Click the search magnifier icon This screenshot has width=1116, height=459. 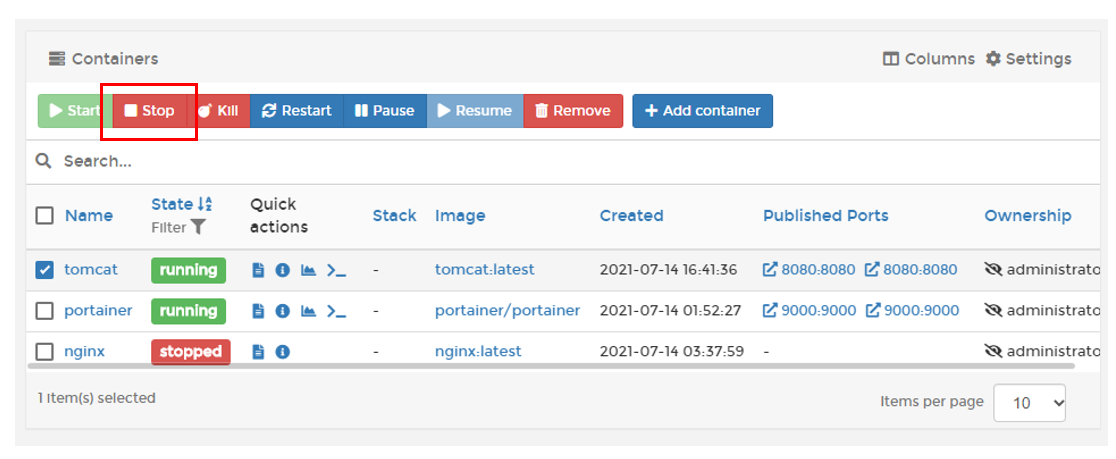coord(43,162)
